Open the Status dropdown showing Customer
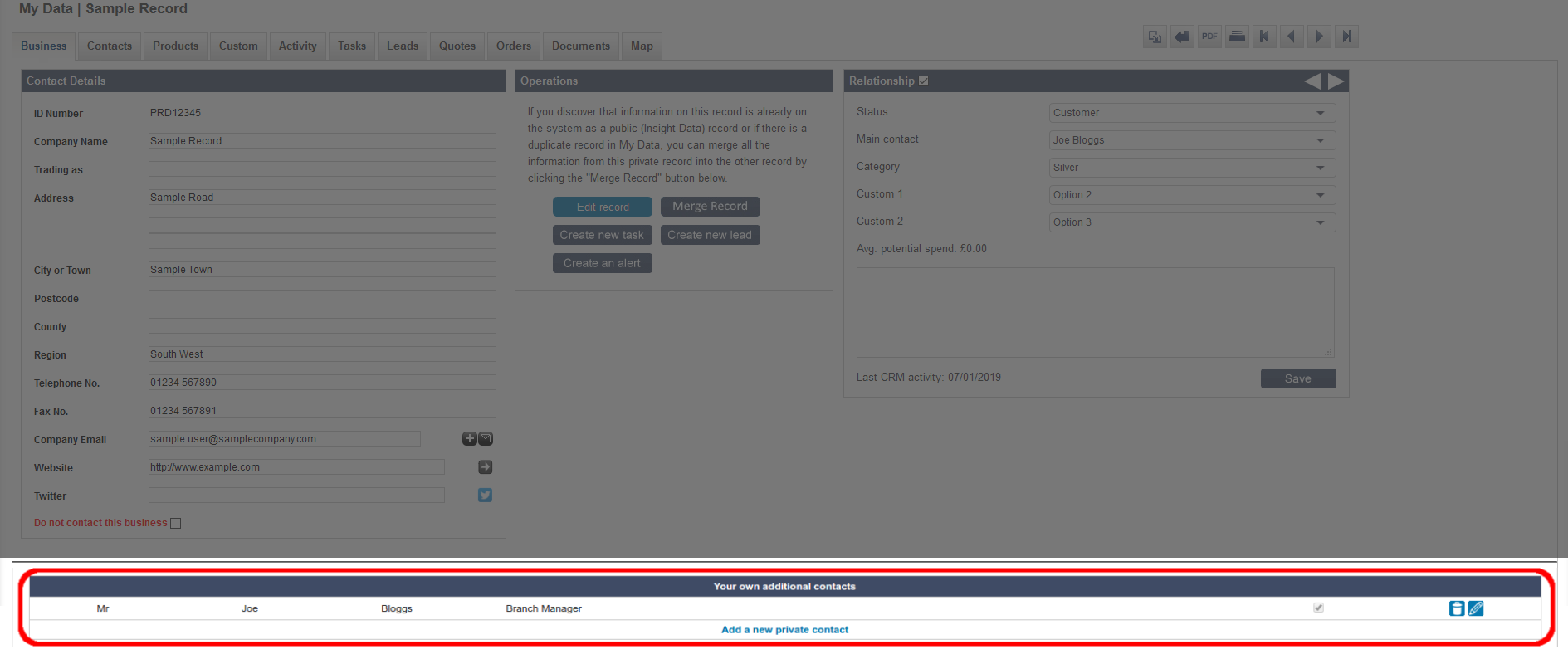 [1192, 113]
